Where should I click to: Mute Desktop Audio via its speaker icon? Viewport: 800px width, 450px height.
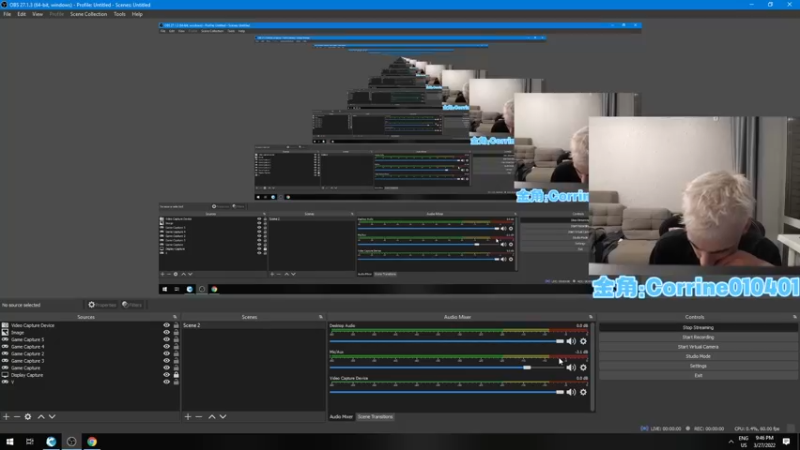[571, 341]
